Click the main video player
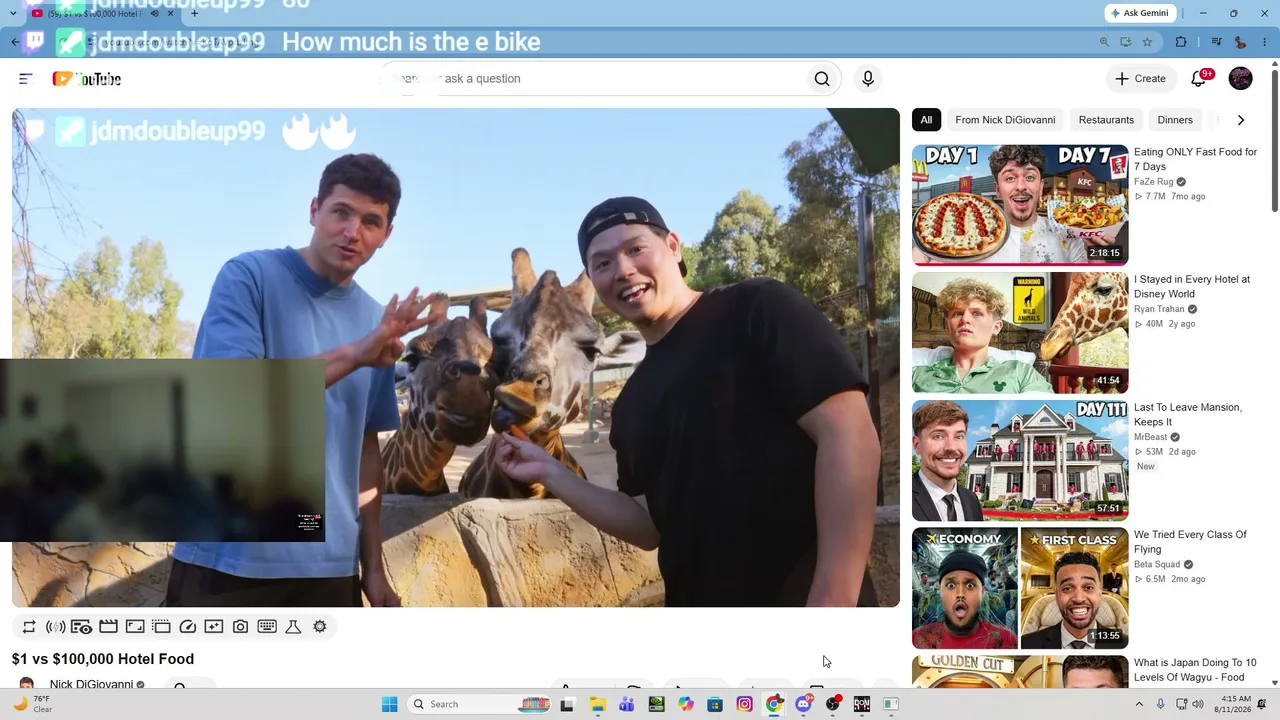Screen dimensions: 1280x720 (456, 357)
